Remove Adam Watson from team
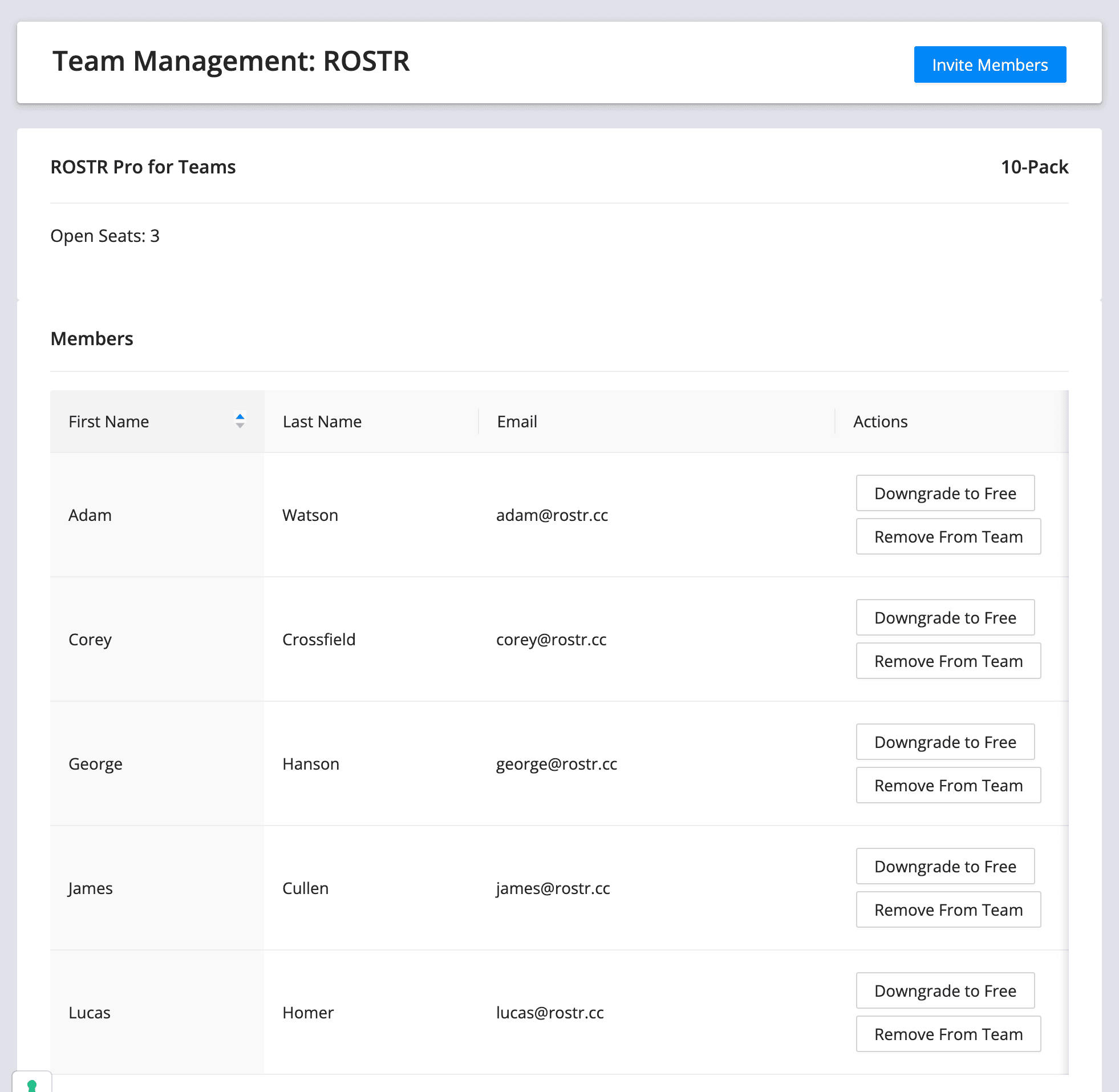 coord(948,537)
